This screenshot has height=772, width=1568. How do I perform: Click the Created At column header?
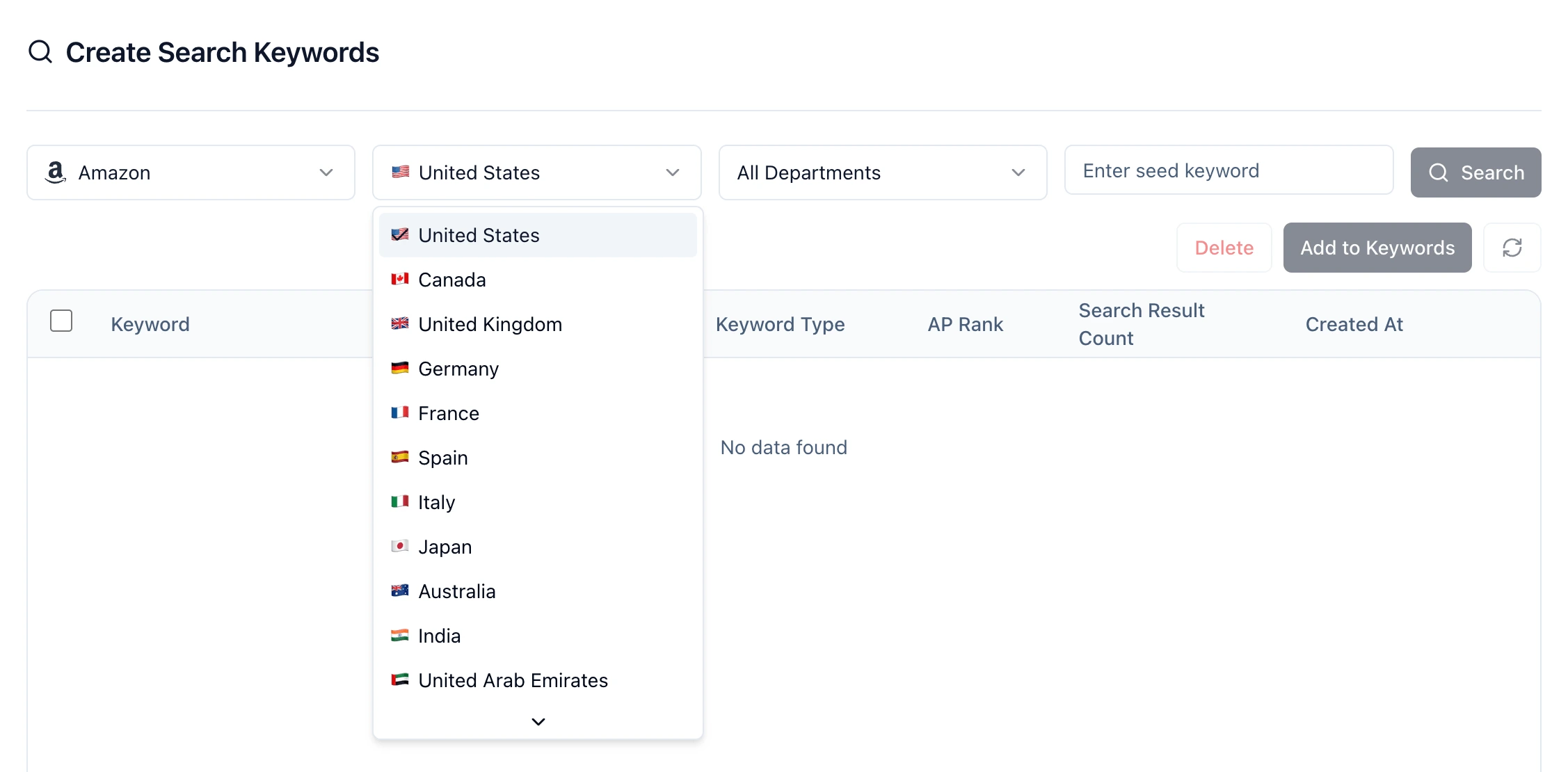point(1354,324)
